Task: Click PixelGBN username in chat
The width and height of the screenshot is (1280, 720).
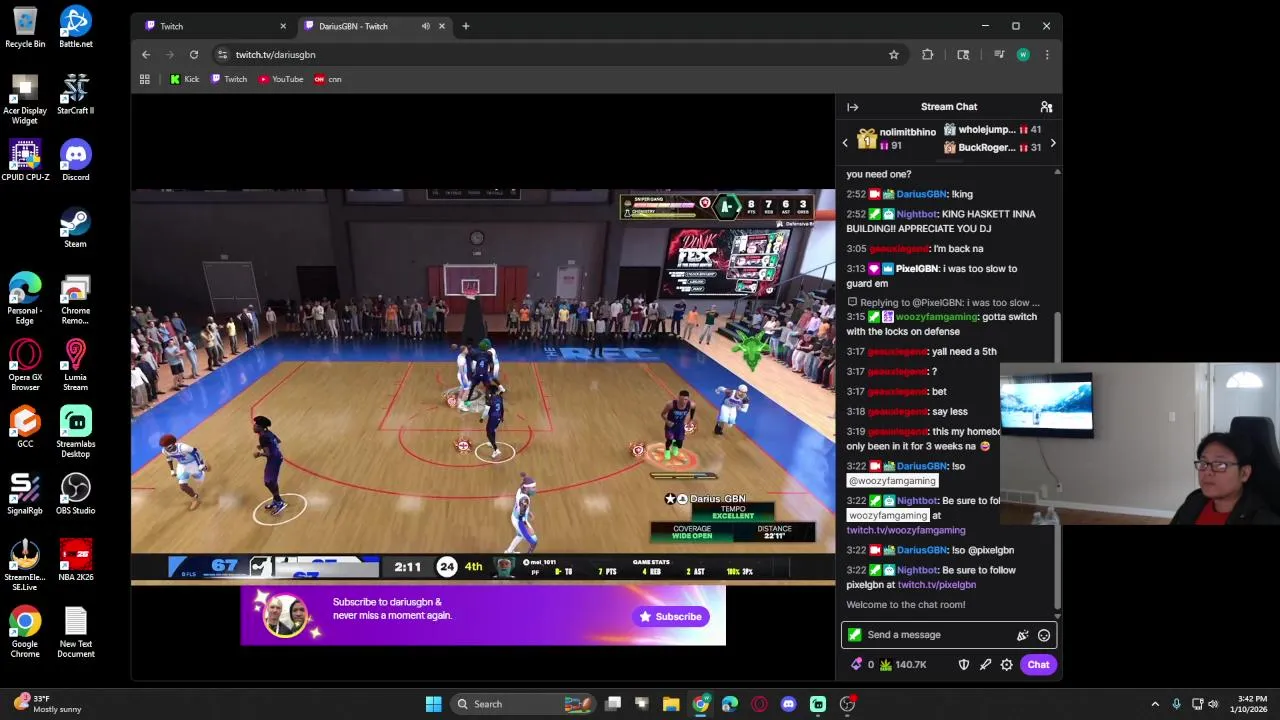Action: coord(916,269)
